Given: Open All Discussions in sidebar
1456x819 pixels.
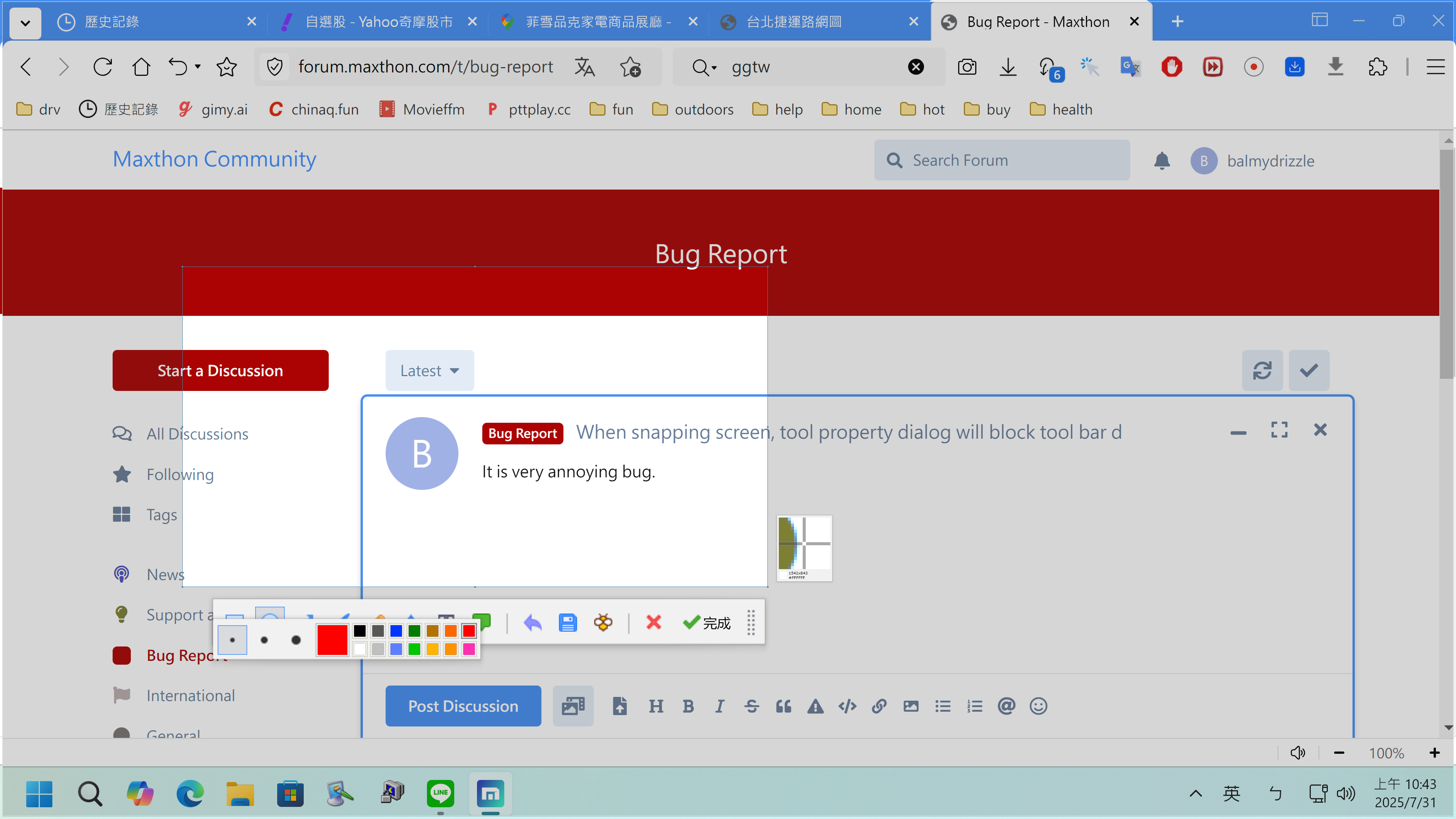Looking at the screenshot, I should [180, 433].
